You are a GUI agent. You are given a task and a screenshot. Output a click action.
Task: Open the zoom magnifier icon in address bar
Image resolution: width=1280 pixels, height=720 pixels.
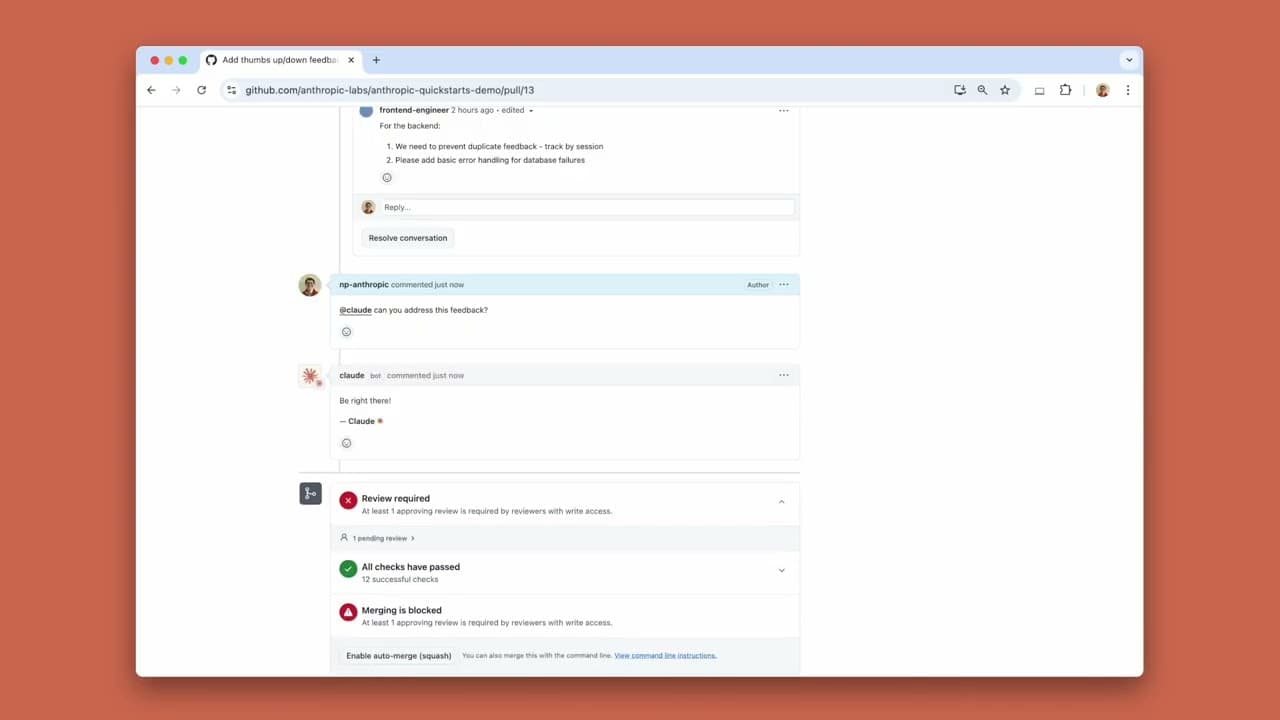coord(982,90)
